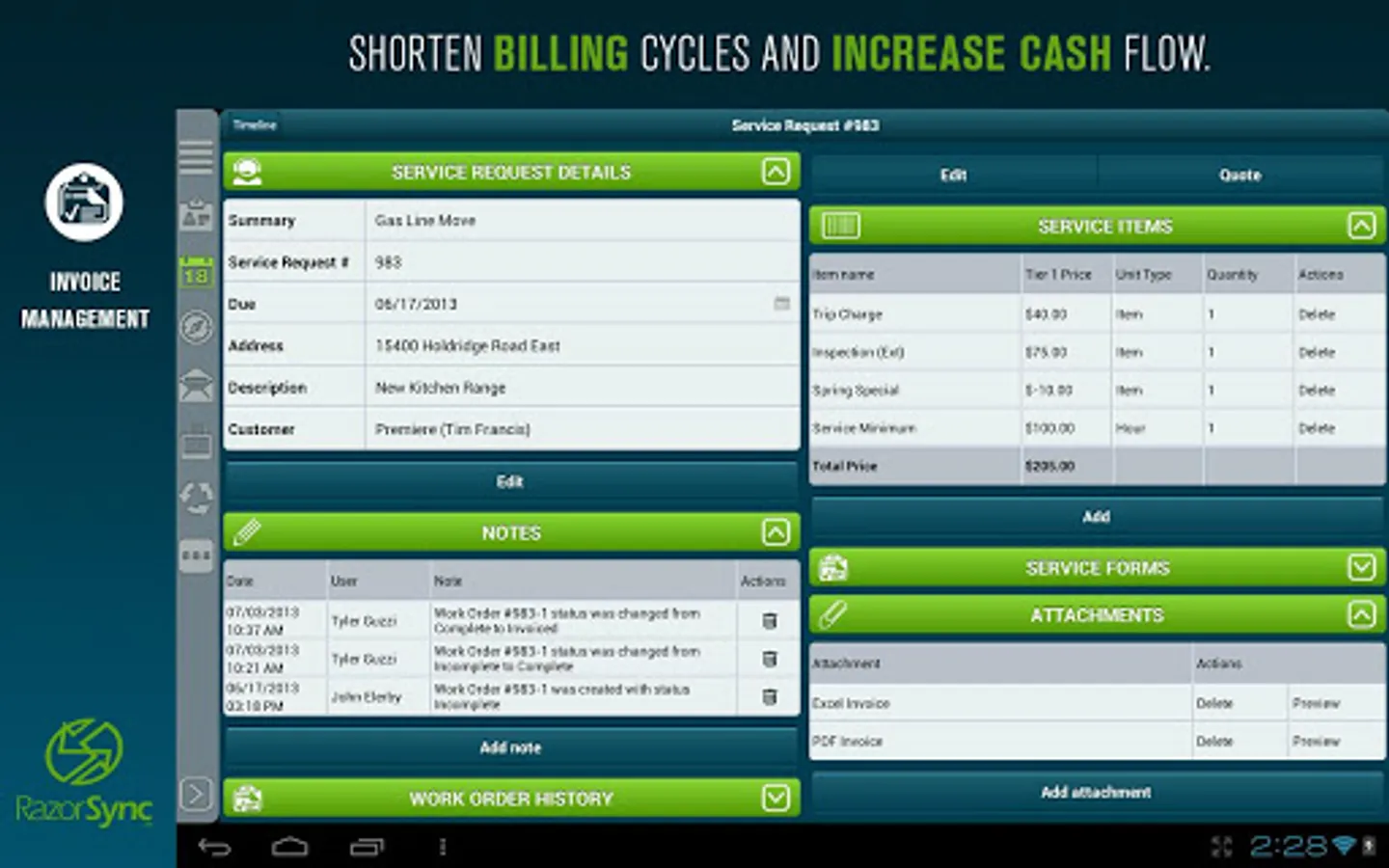Tap the Service Request Details person icon
1389x868 pixels.
[248, 172]
